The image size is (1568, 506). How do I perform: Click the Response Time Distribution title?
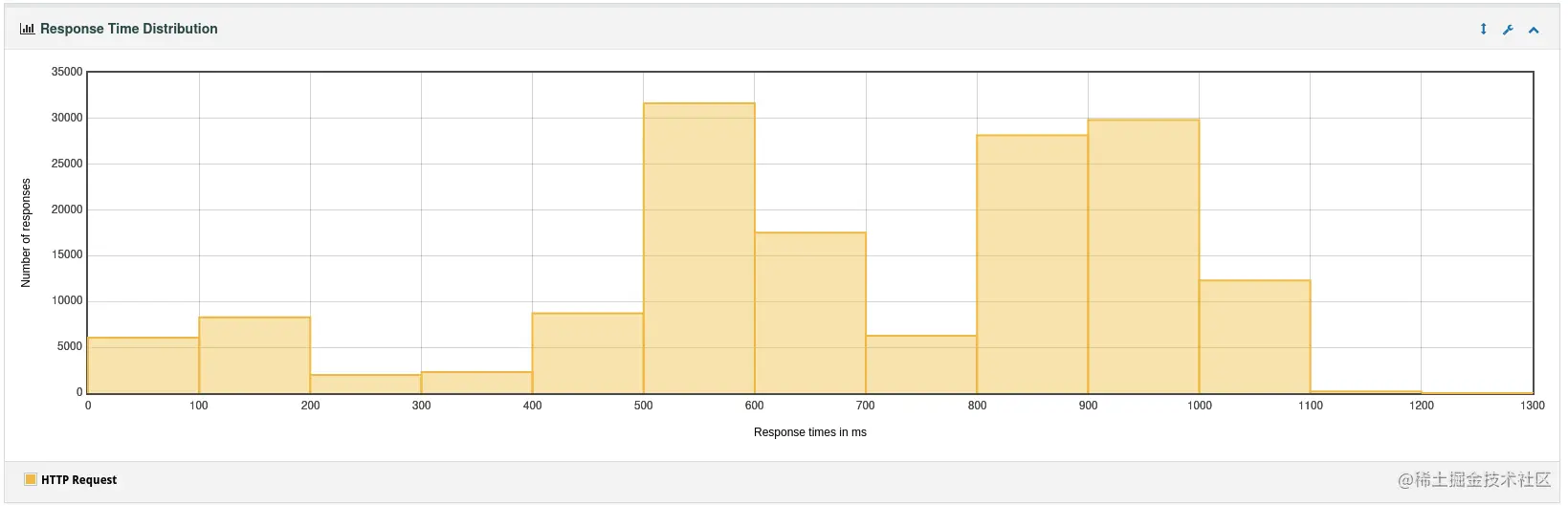(x=129, y=29)
